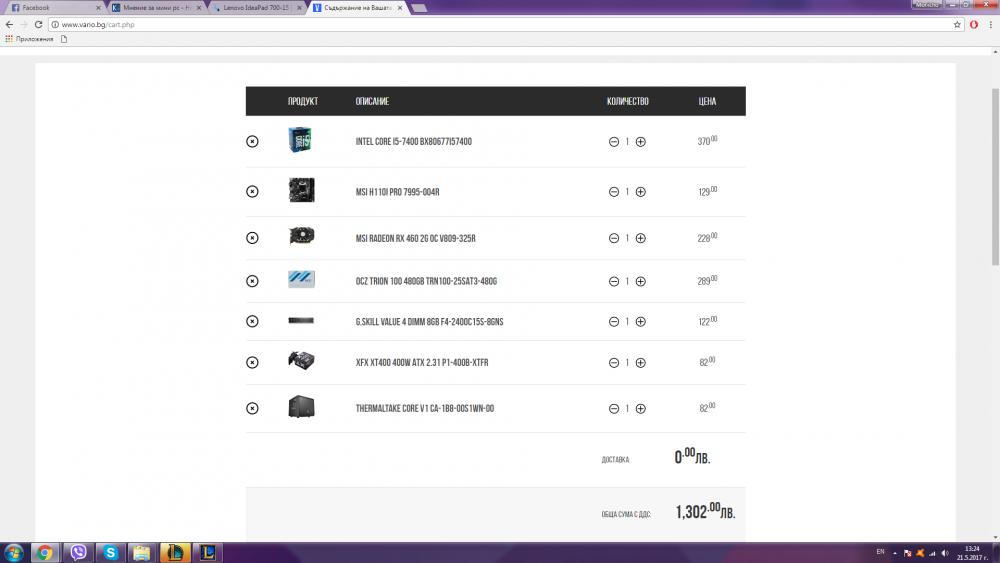Open File Explorer from the taskbar
This screenshot has width=1000, height=563.
point(142,552)
